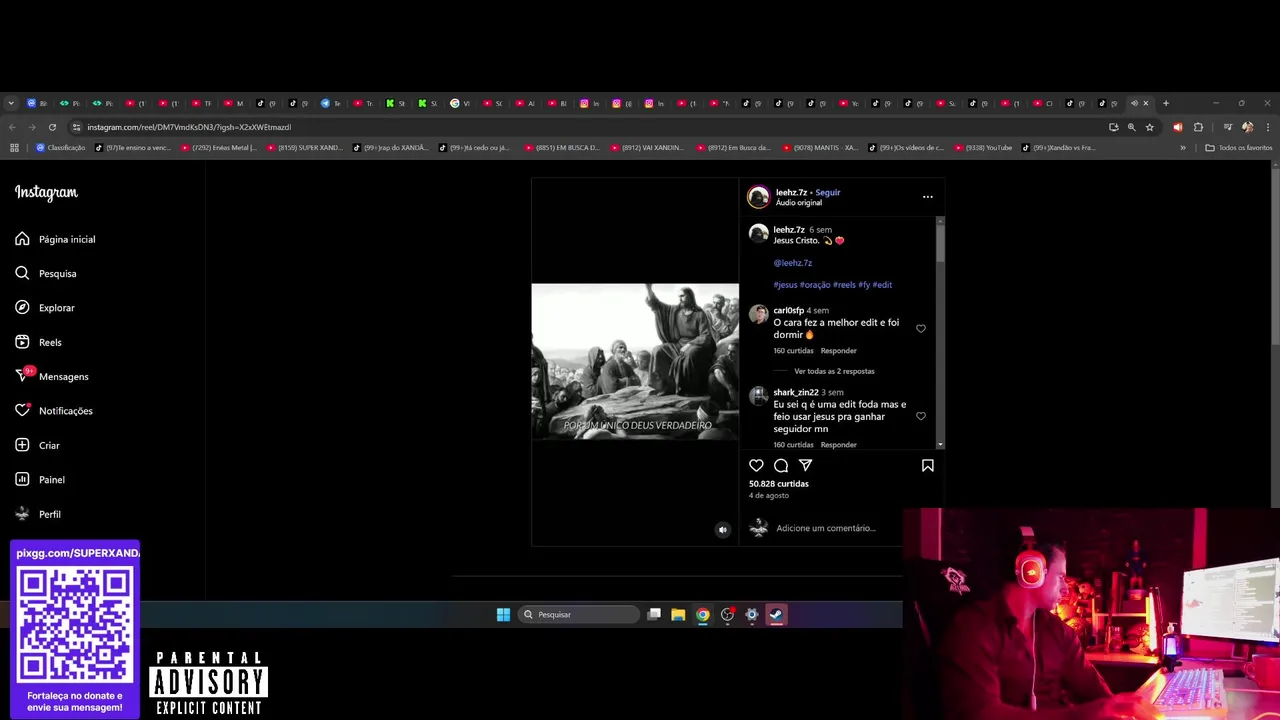Share the reel with the paper plane icon

805,465
